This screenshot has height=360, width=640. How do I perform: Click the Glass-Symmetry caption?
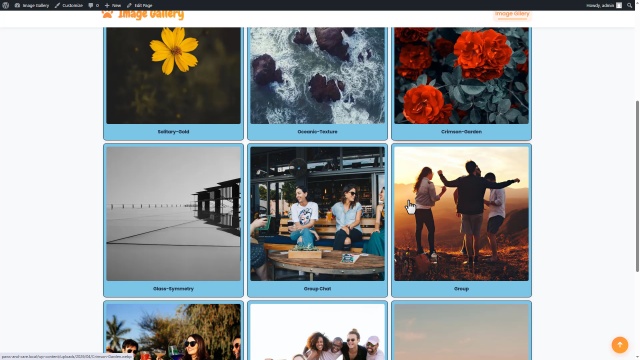click(173, 289)
